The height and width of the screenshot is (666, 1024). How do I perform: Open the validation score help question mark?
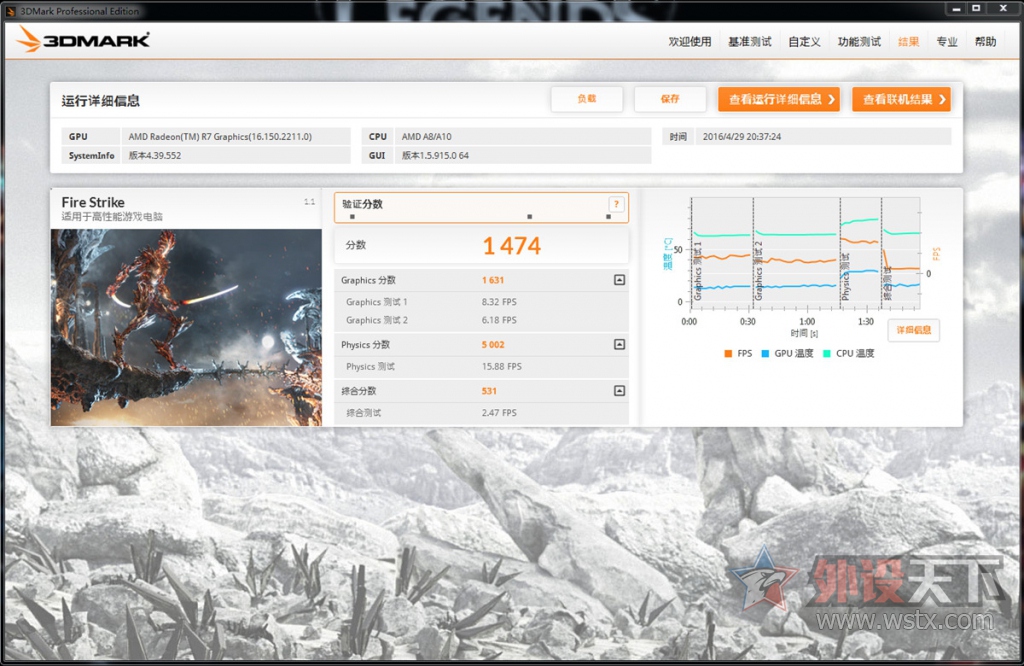(x=616, y=204)
